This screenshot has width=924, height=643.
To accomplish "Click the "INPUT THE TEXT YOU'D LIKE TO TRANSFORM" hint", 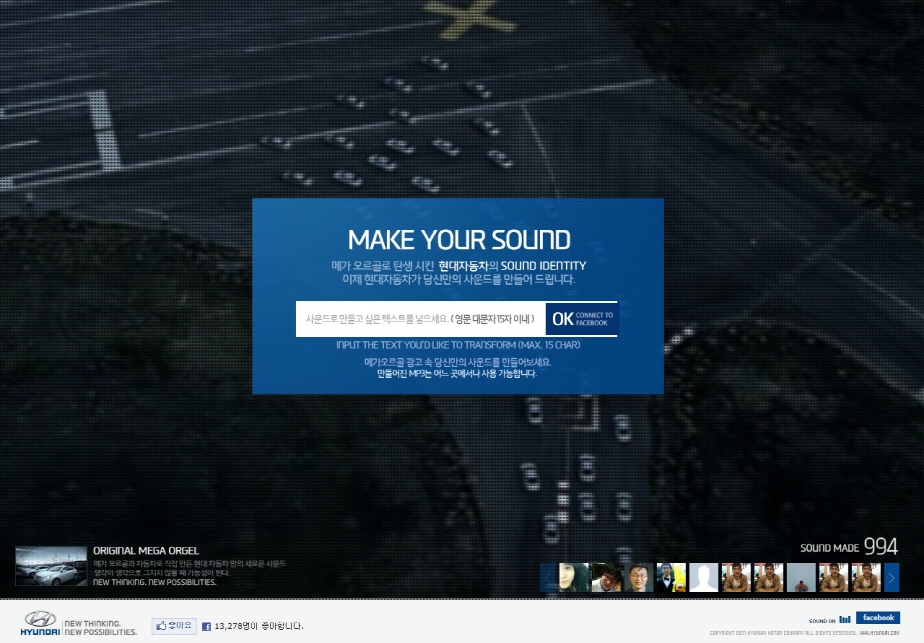I will (458, 345).
